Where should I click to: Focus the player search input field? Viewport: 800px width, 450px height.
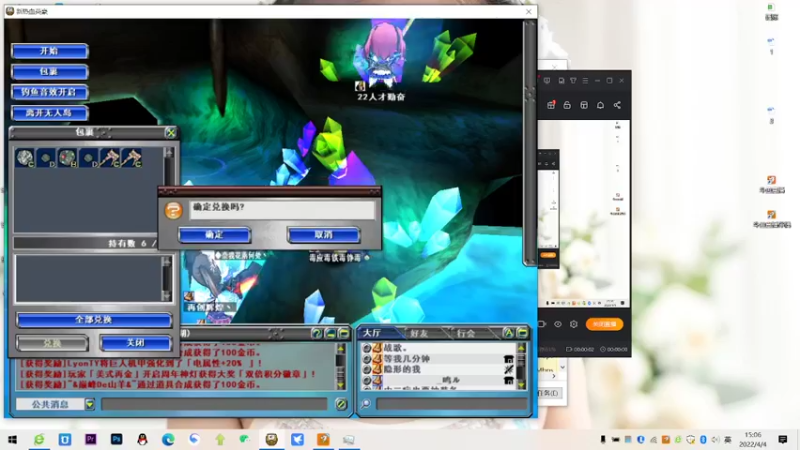pos(452,404)
